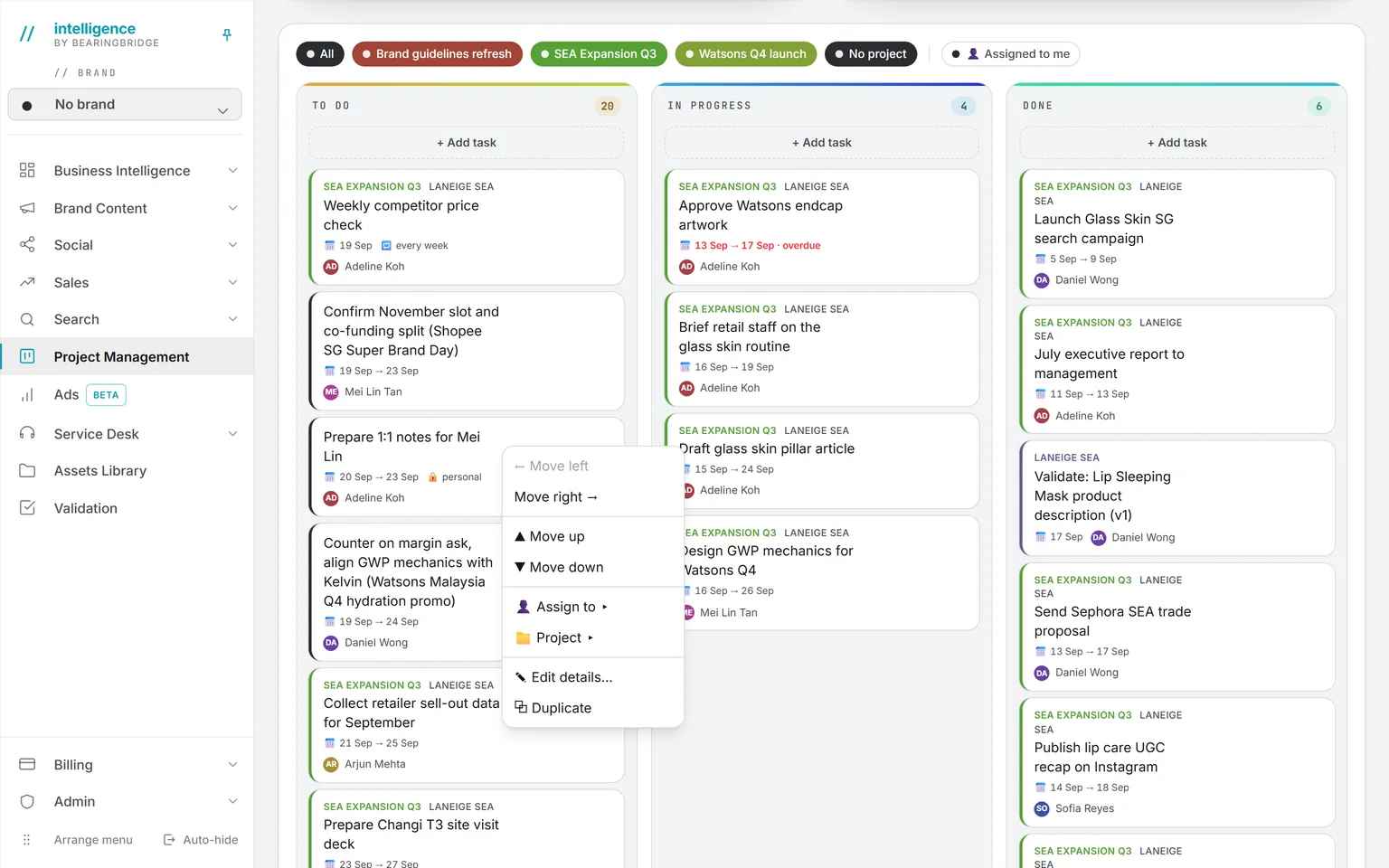Click the Project Management board icon
Viewport: 1389px width, 868px height.
tap(27, 356)
